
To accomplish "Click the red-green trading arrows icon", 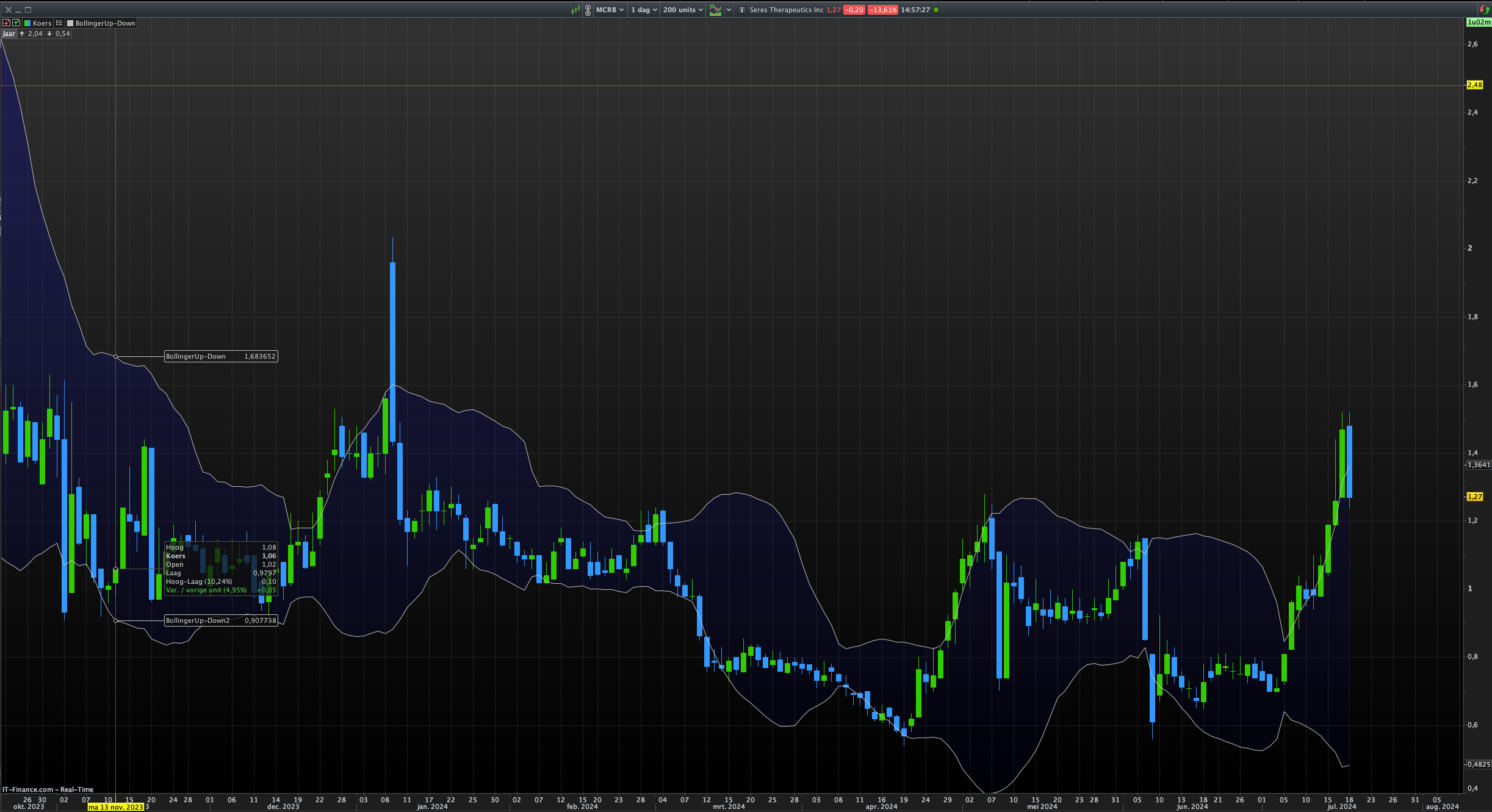I will pyautogui.click(x=1485, y=9).
